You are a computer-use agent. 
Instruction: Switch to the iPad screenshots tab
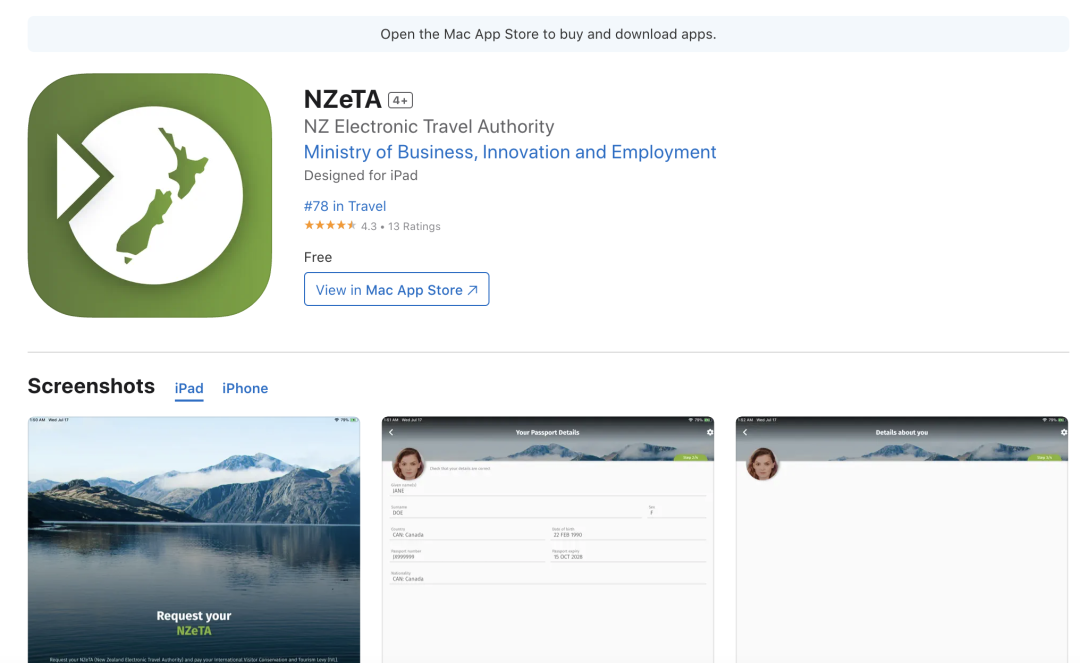189,388
